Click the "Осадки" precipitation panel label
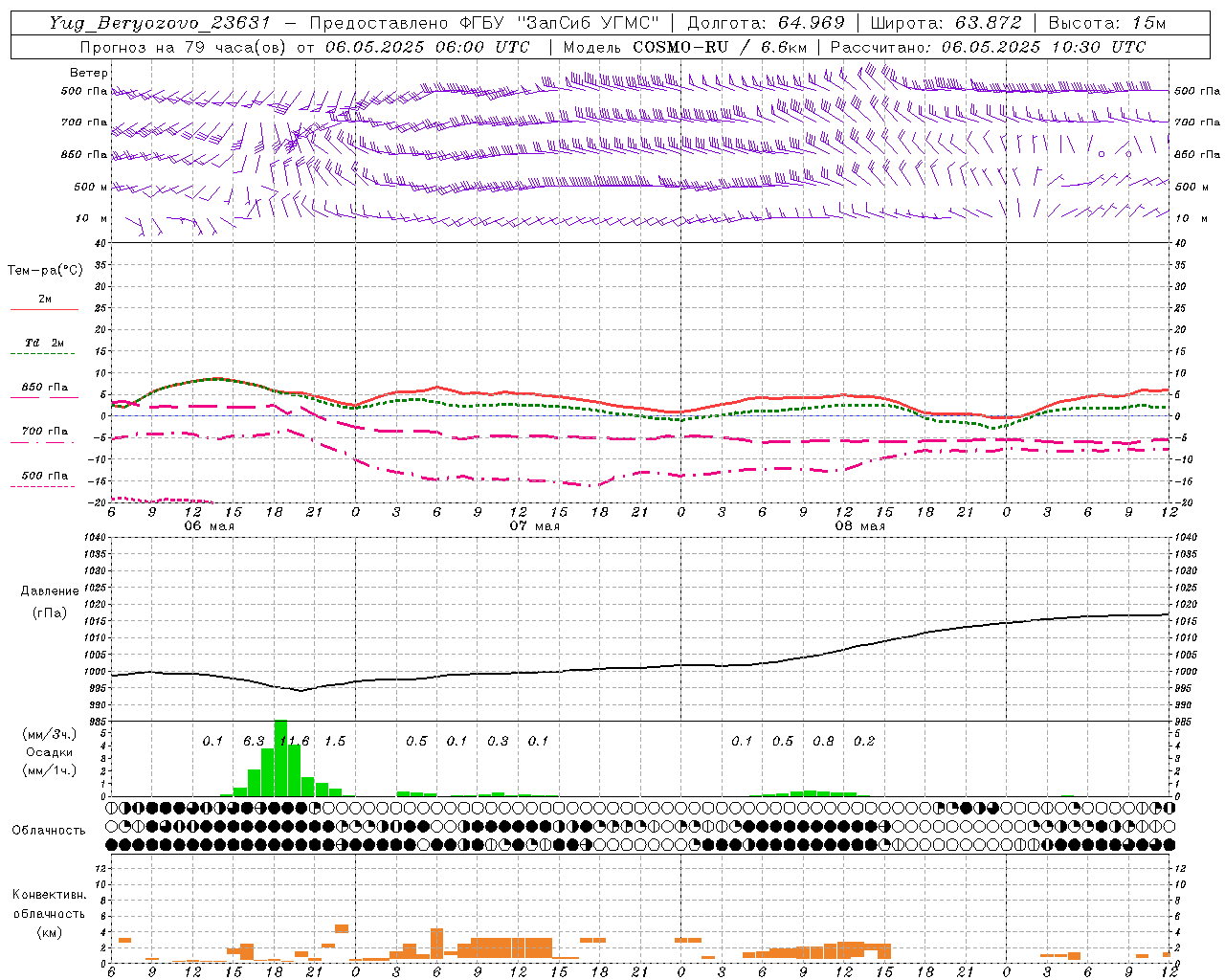 coord(50,752)
